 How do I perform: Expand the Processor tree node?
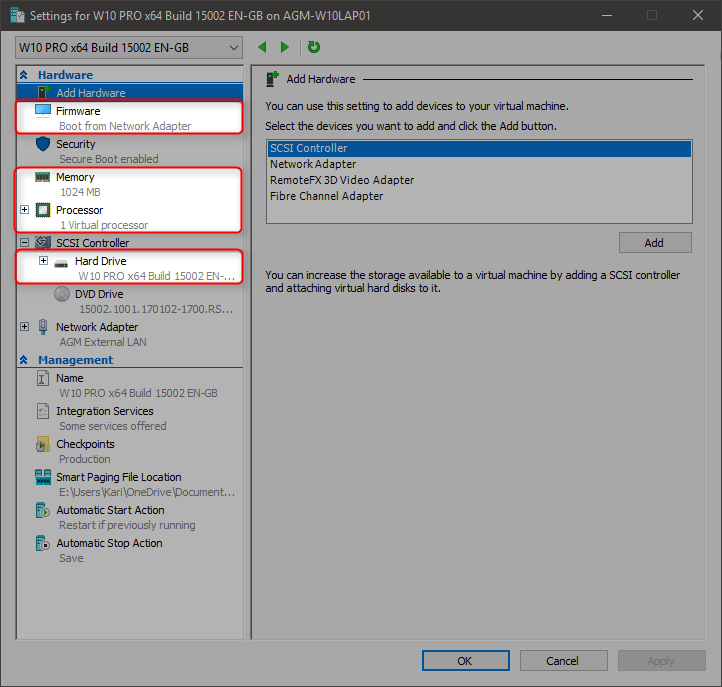(24, 210)
